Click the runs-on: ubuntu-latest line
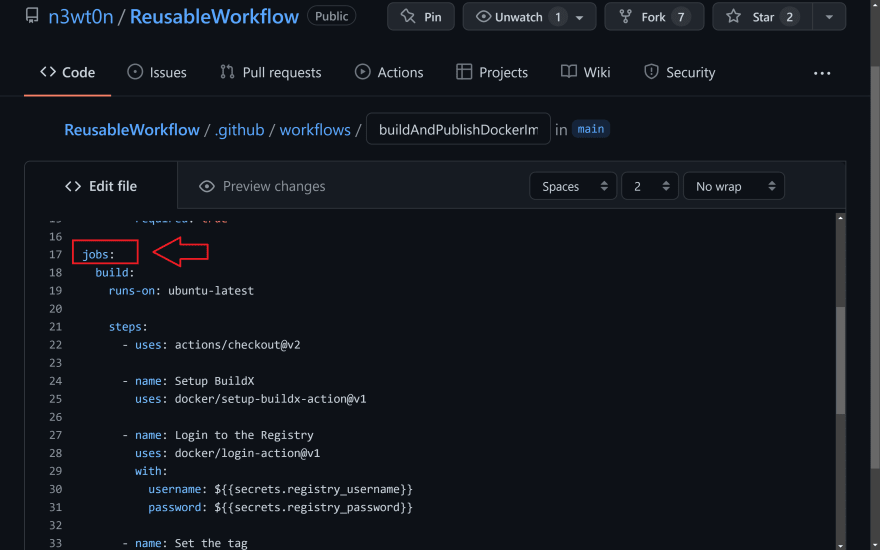Viewport: 880px width, 550px height. [x=181, y=291]
